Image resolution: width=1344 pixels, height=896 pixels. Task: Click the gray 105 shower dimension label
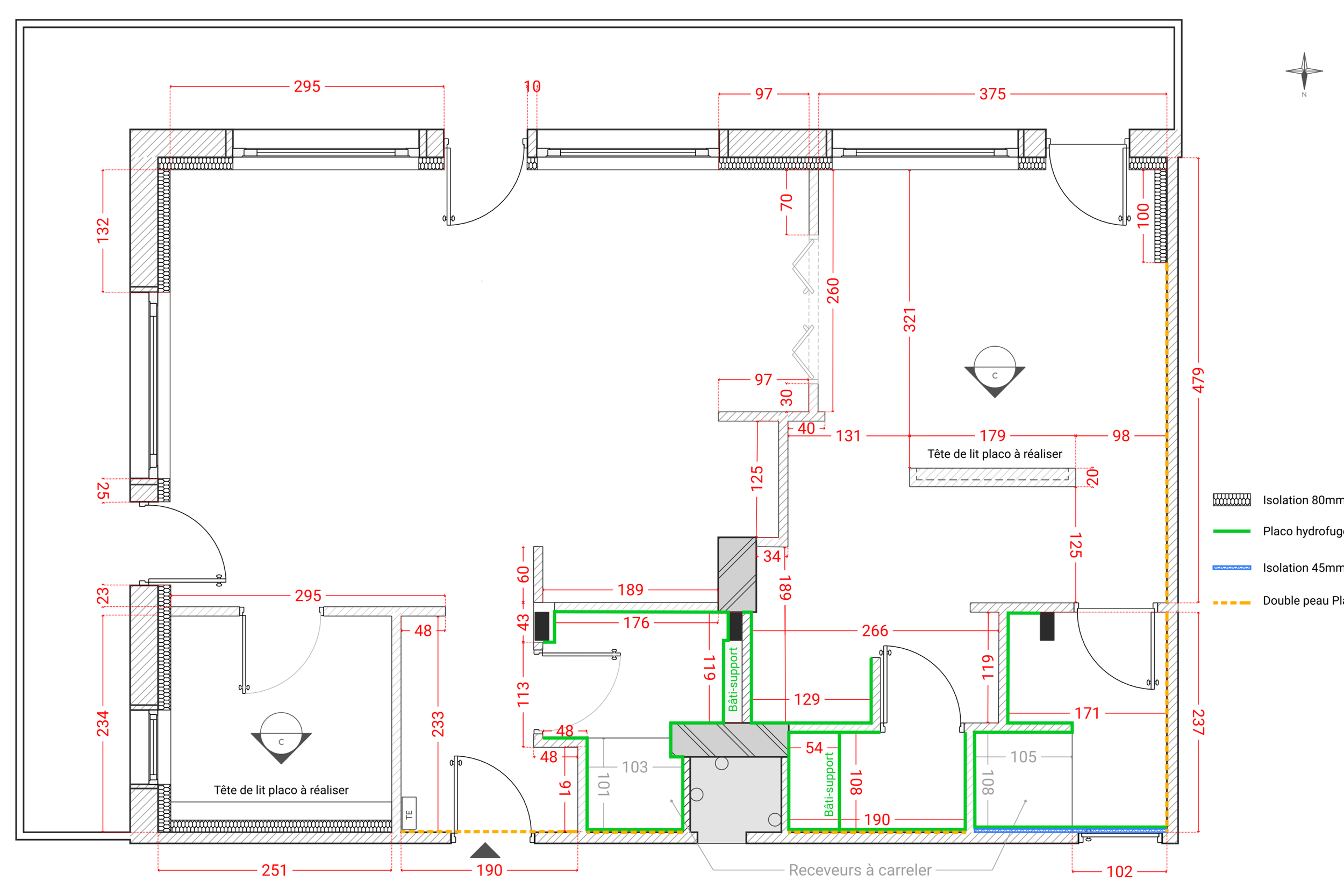[1023, 757]
